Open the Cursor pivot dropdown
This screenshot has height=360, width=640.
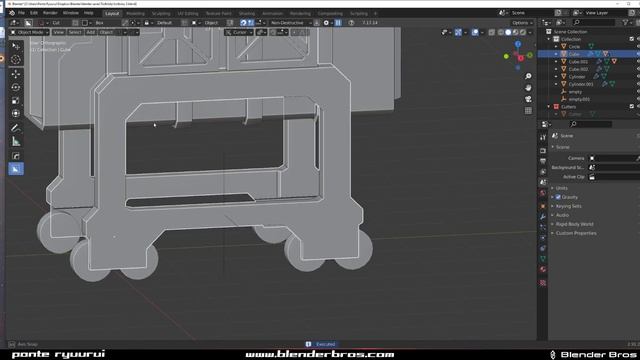(239, 32)
